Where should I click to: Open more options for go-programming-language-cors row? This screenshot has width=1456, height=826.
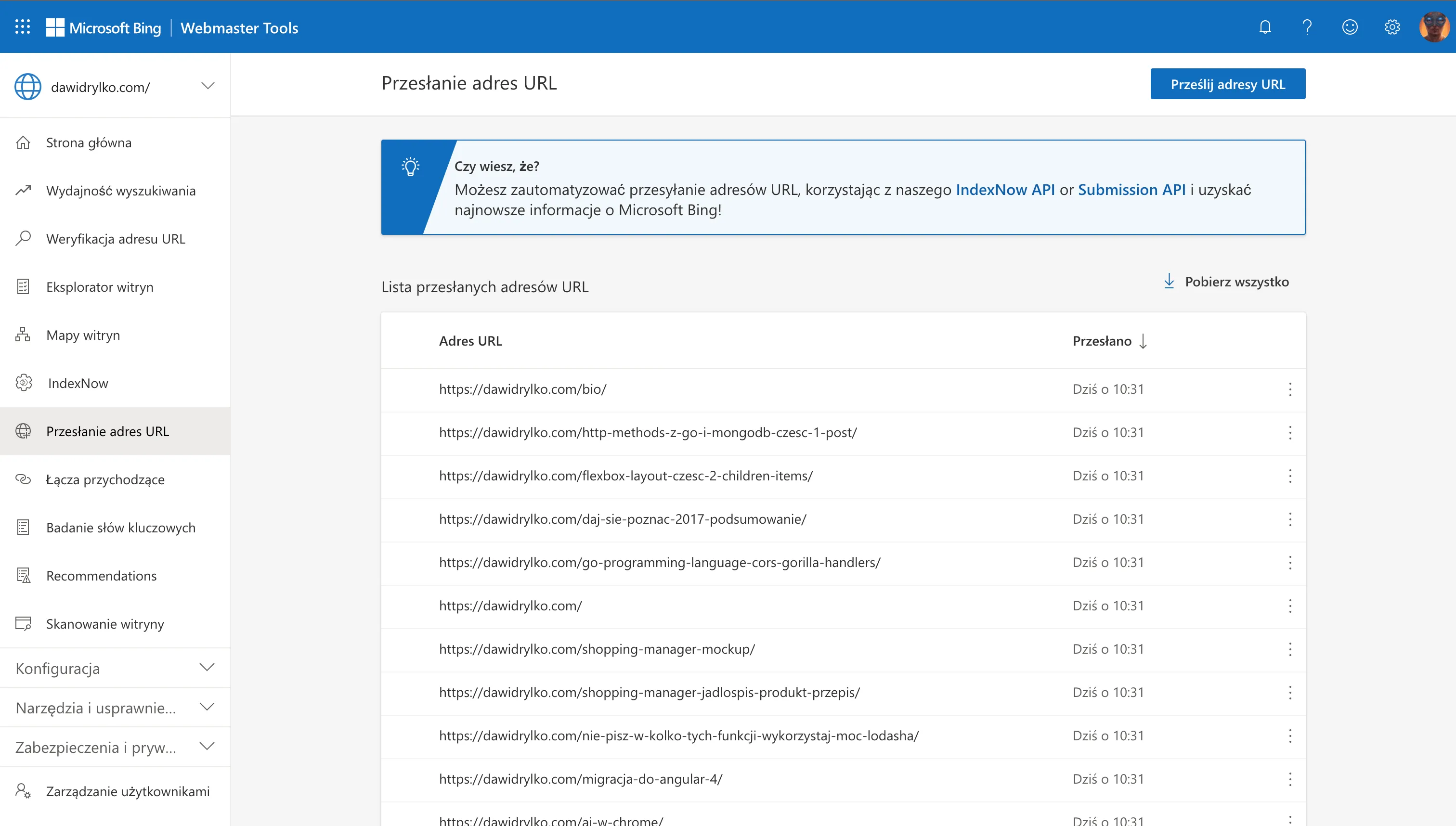(x=1290, y=563)
